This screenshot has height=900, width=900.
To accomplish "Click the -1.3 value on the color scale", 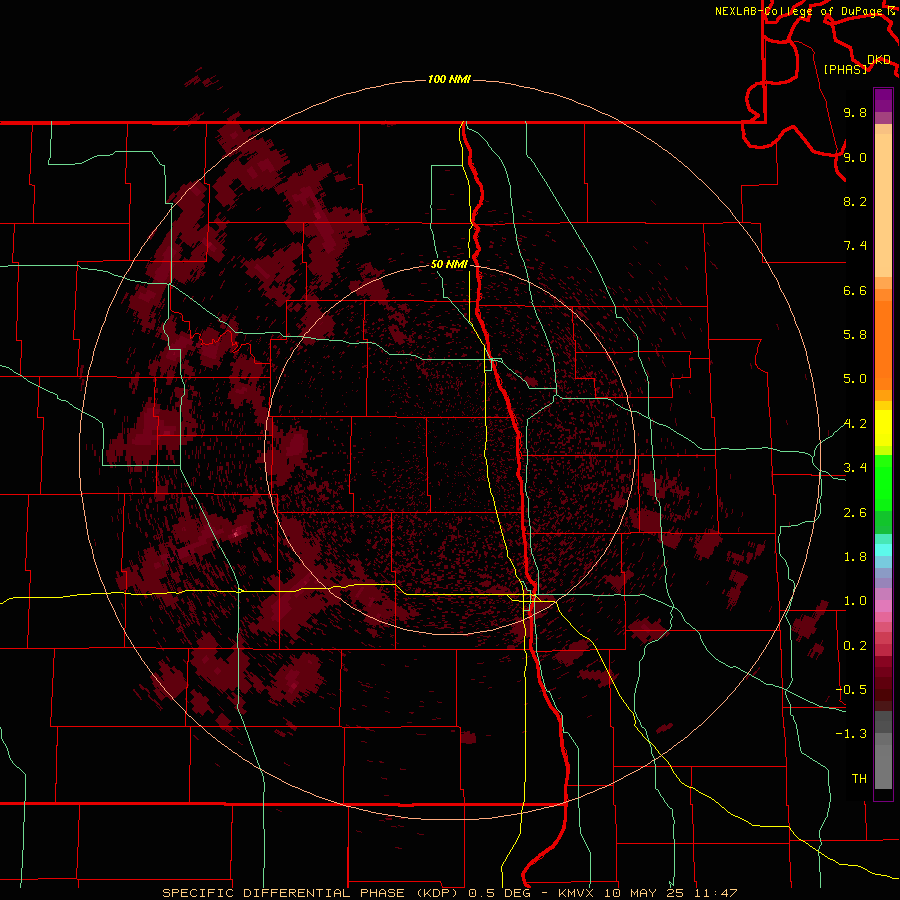I will (x=851, y=734).
